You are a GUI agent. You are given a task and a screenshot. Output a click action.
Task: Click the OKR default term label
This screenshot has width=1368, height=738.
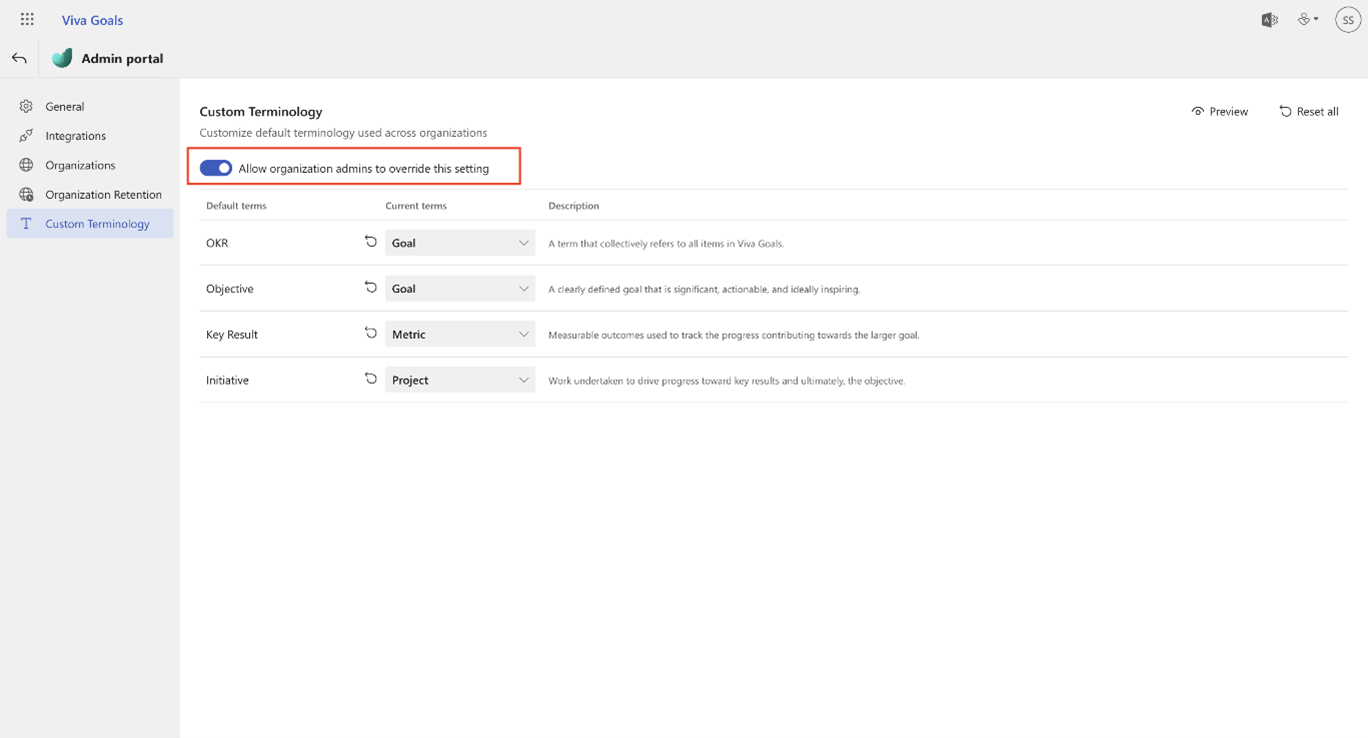[217, 243]
